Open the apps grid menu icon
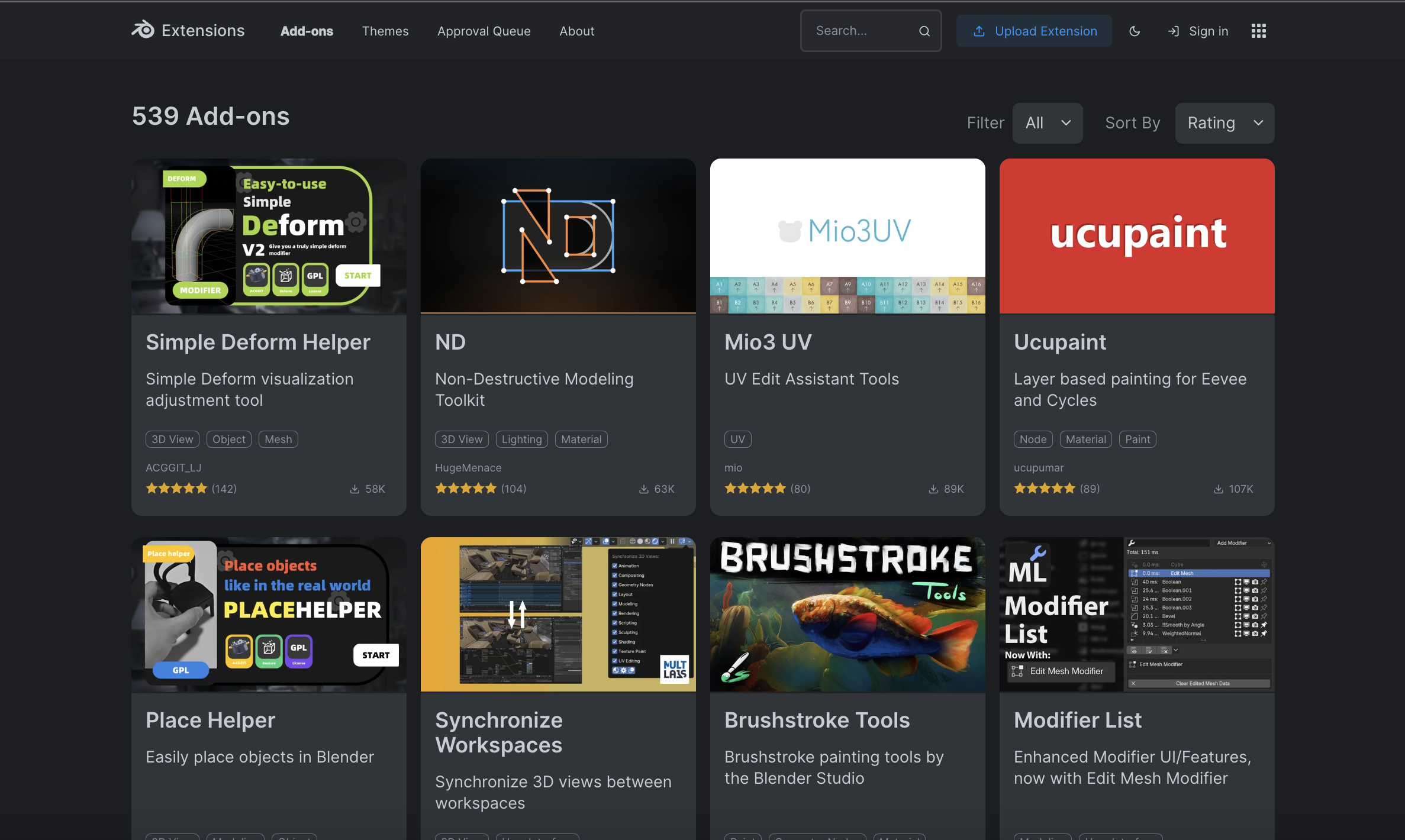 1259,31
